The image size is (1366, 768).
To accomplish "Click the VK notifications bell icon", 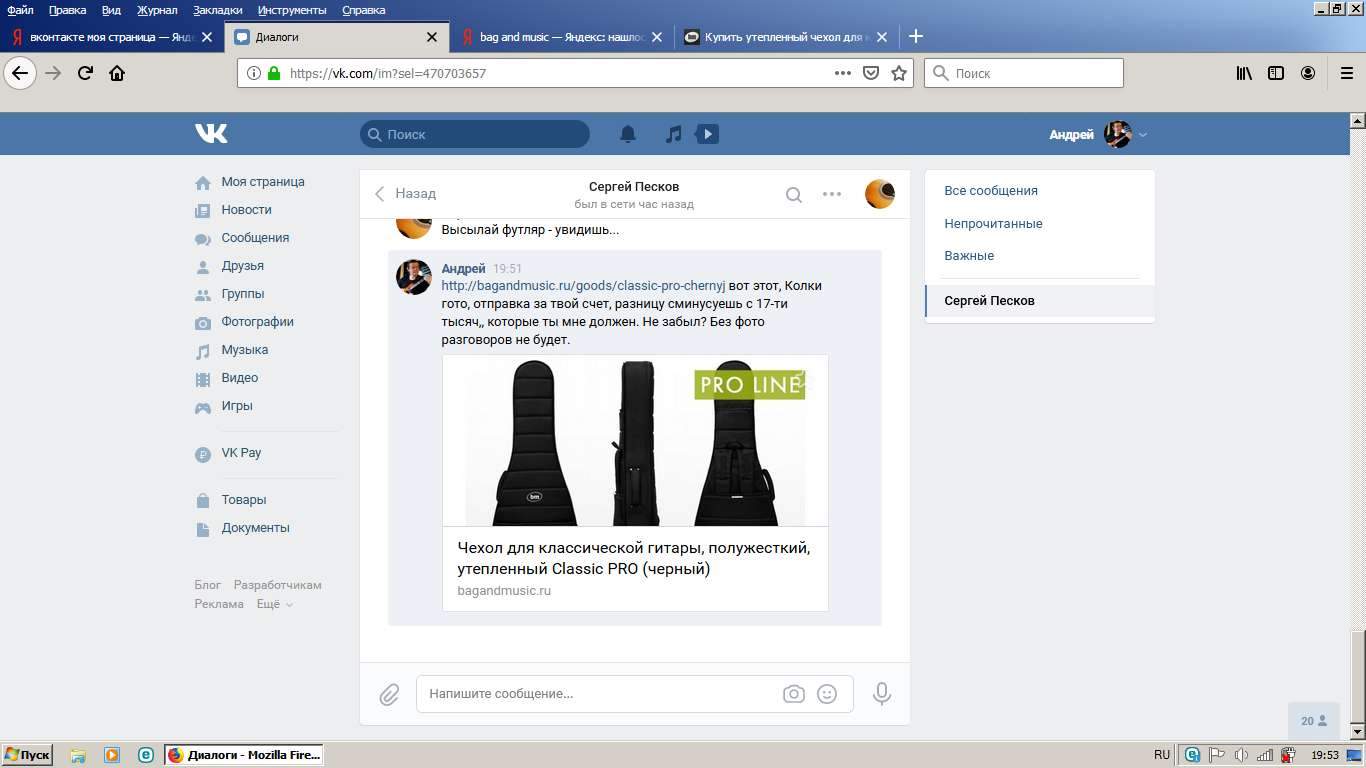I will pyautogui.click(x=628, y=134).
